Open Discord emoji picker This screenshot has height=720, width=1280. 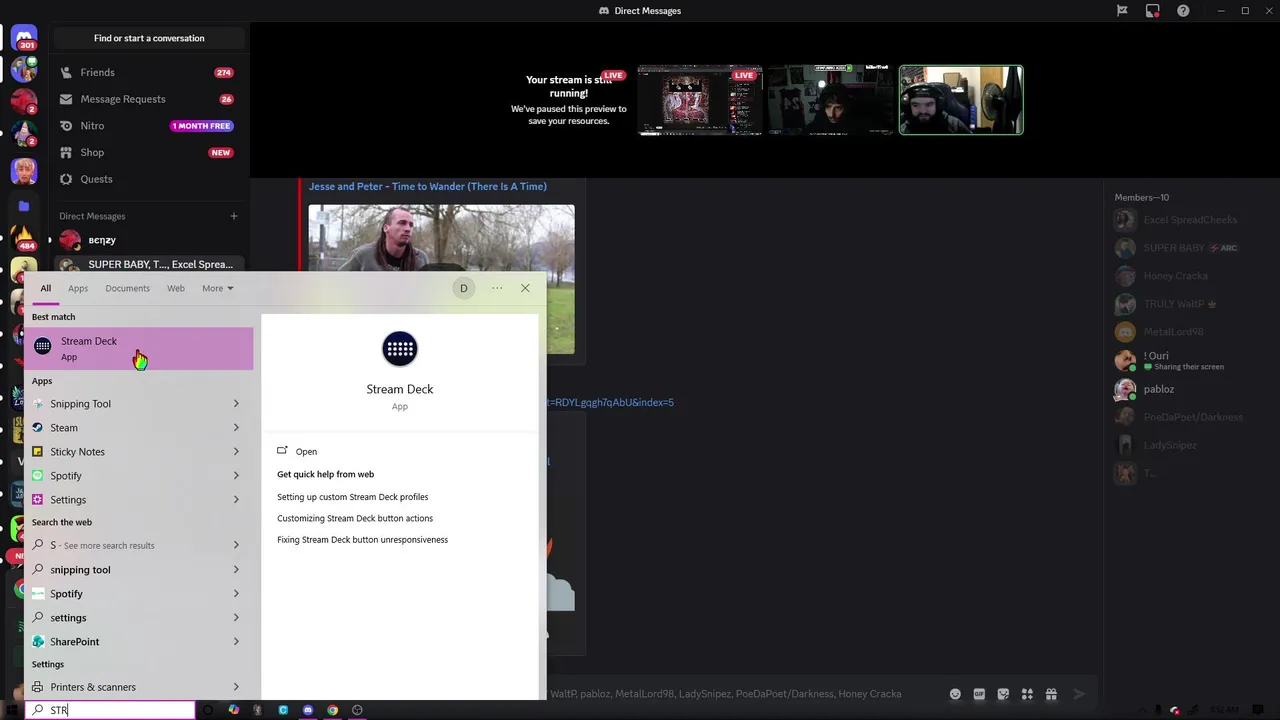click(x=955, y=694)
